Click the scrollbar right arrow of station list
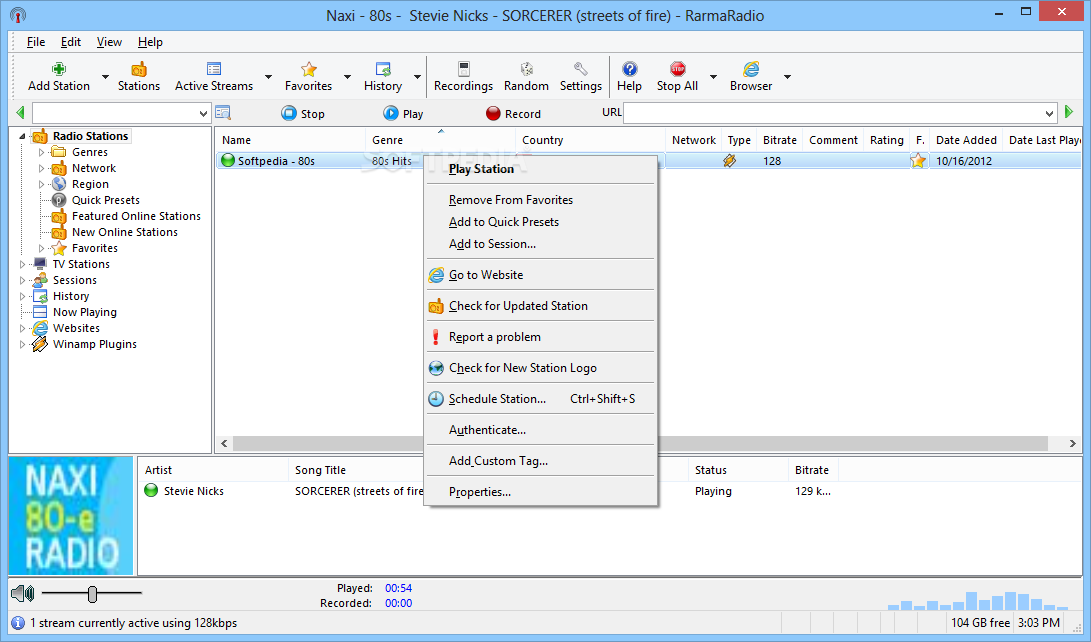The height and width of the screenshot is (642, 1091). [x=1072, y=443]
